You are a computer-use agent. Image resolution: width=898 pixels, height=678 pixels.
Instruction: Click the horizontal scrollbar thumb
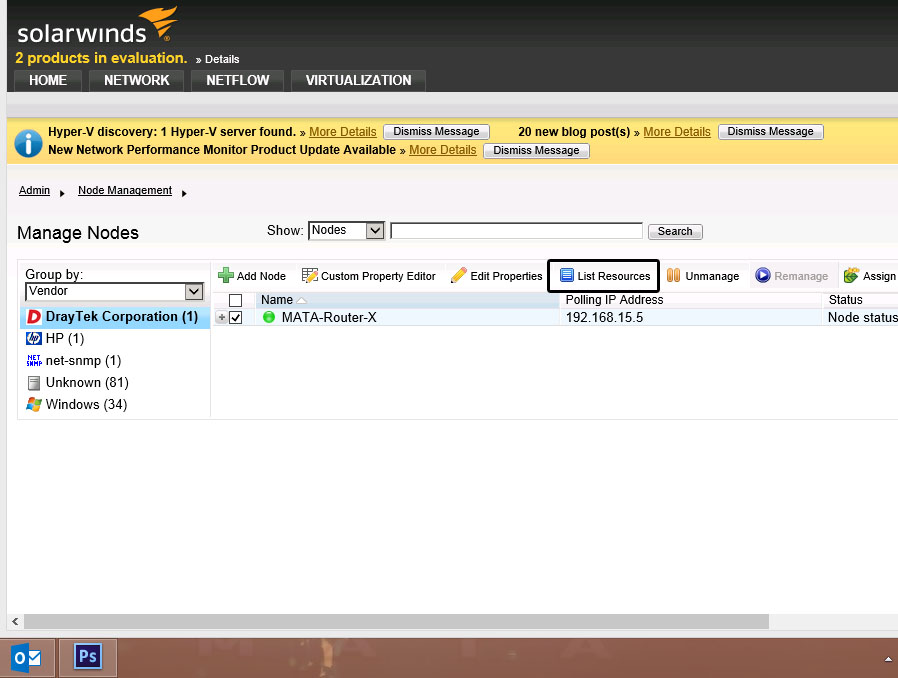396,621
